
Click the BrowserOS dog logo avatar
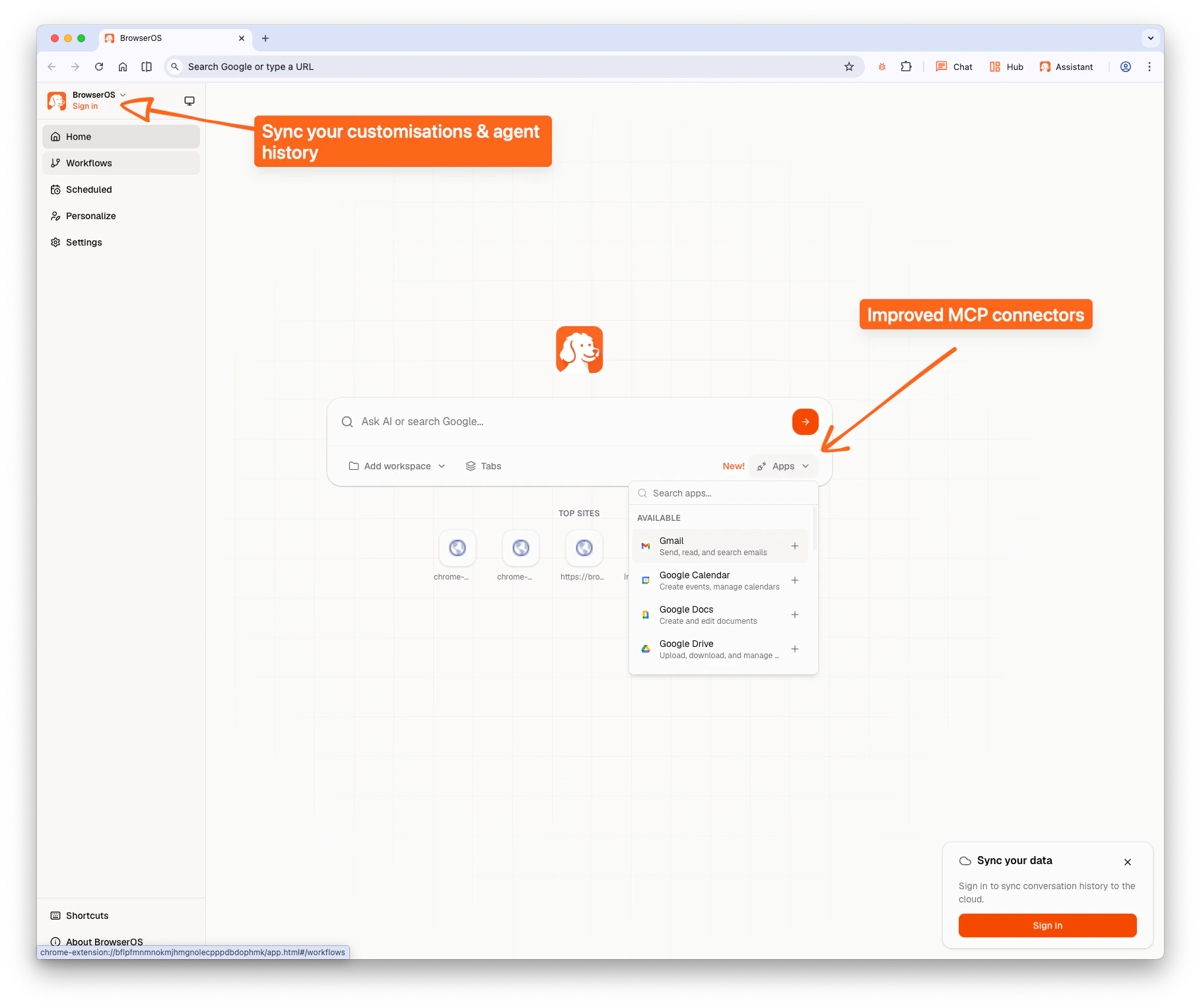click(56, 100)
